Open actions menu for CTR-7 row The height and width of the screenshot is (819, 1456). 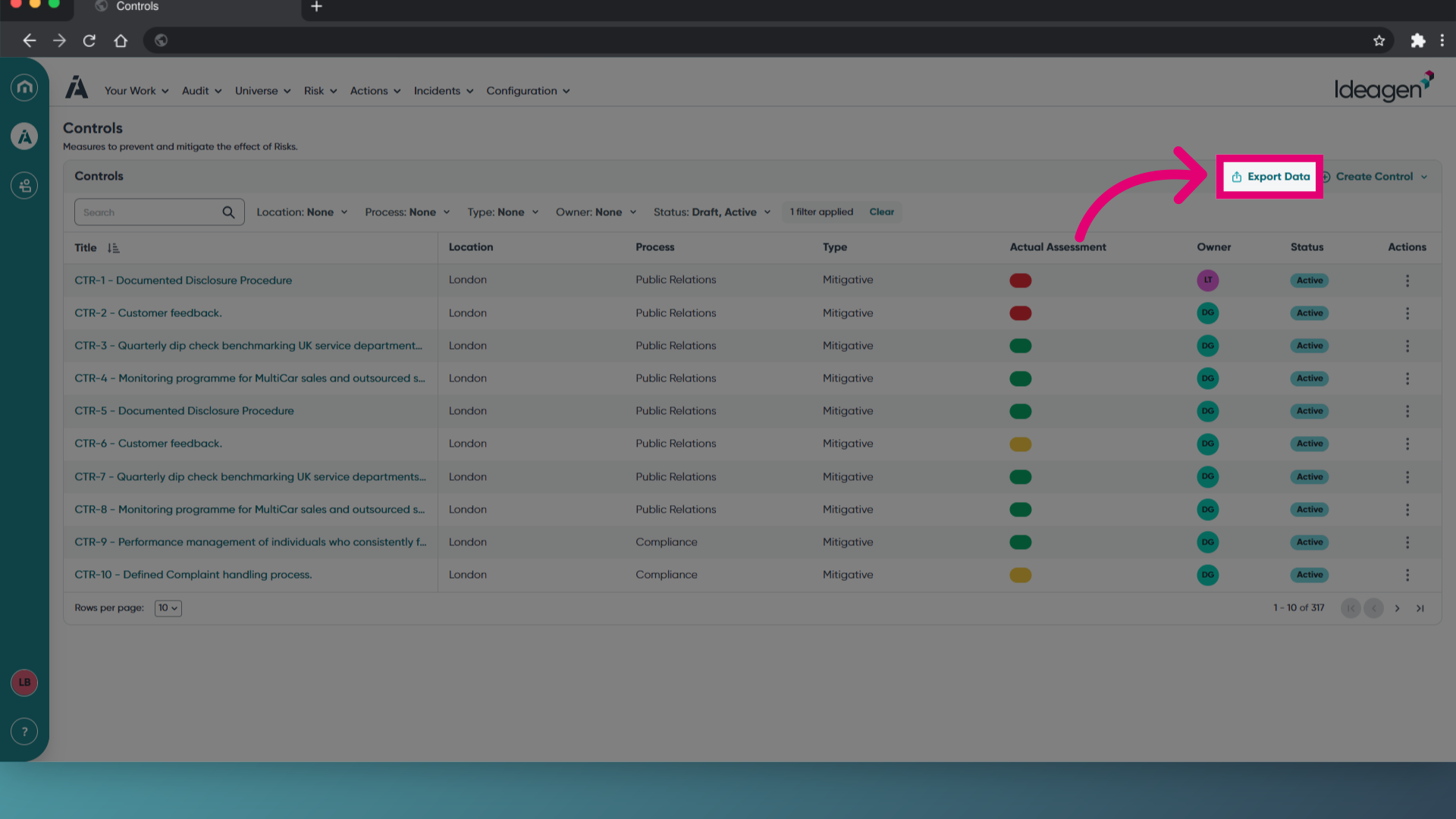click(x=1407, y=477)
